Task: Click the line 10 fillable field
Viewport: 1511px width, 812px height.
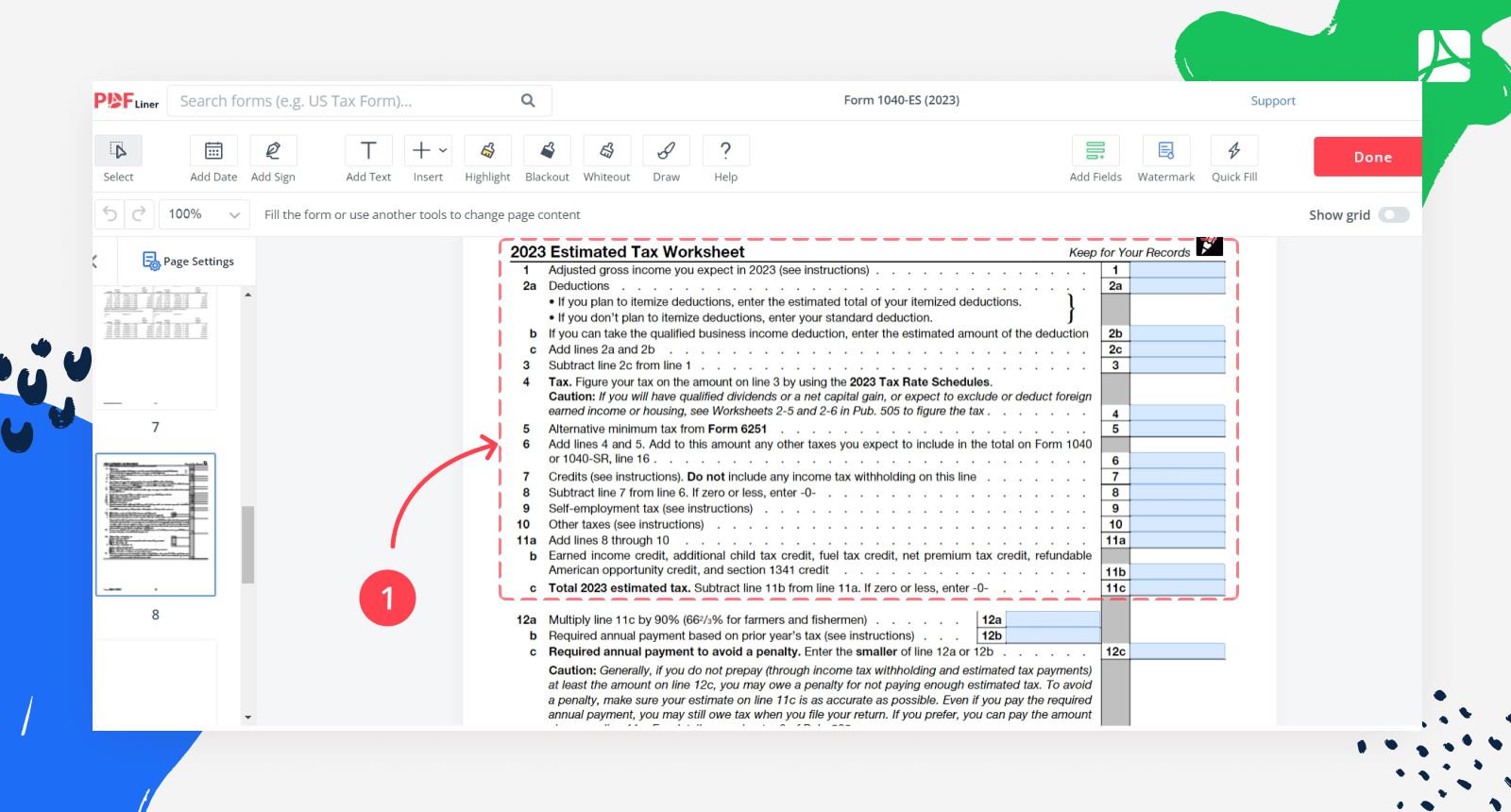Action: pos(1178,524)
